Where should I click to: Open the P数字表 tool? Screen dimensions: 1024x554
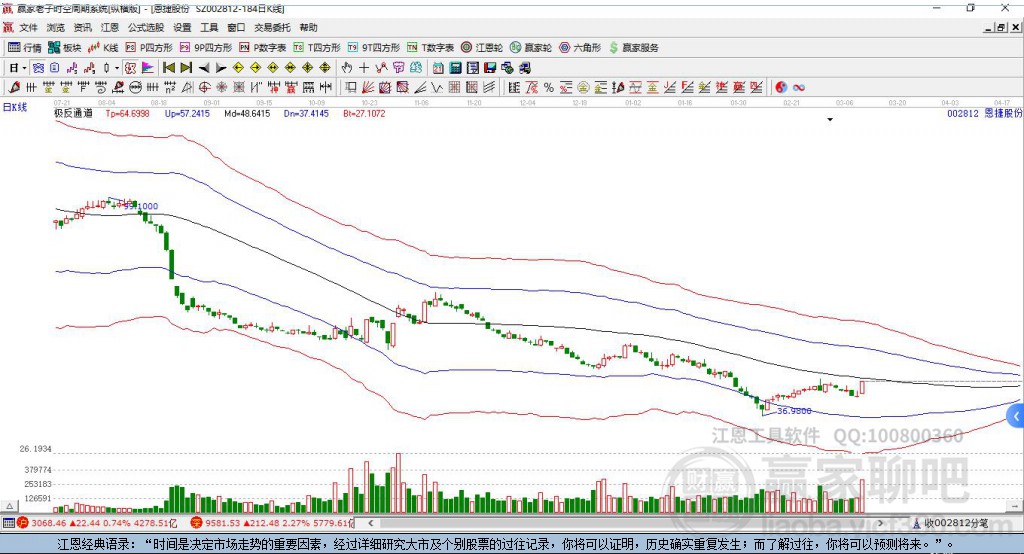click(263, 48)
